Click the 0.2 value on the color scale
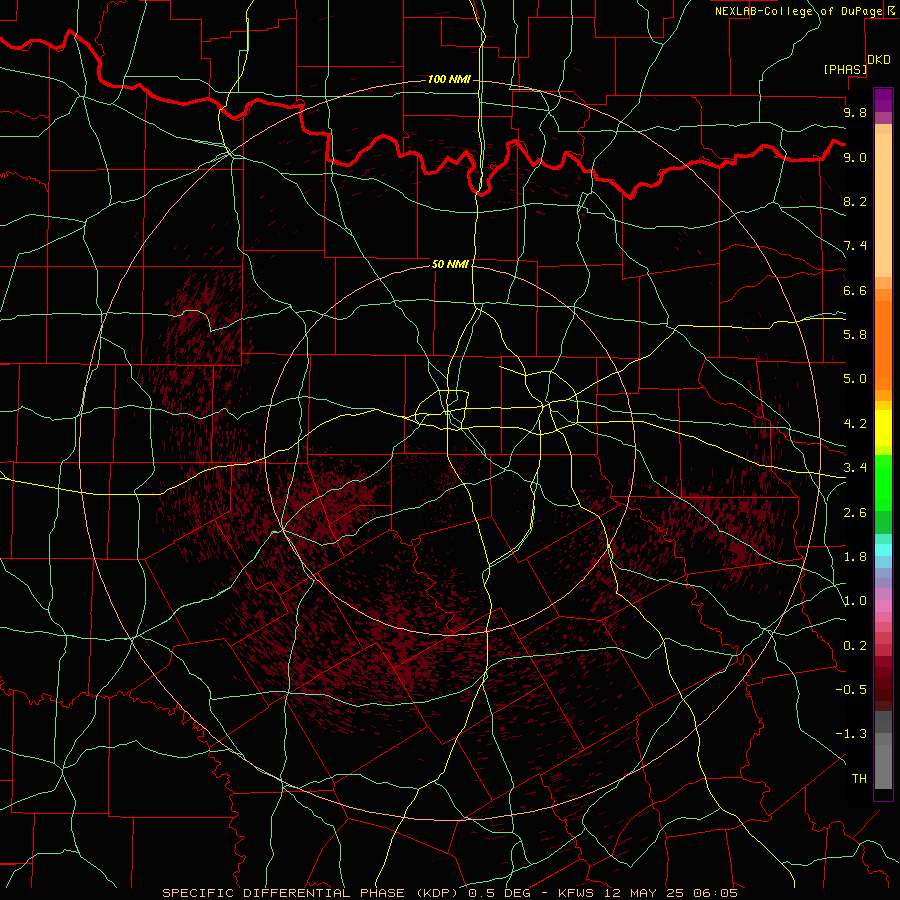This screenshot has width=900, height=900. [855, 646]
